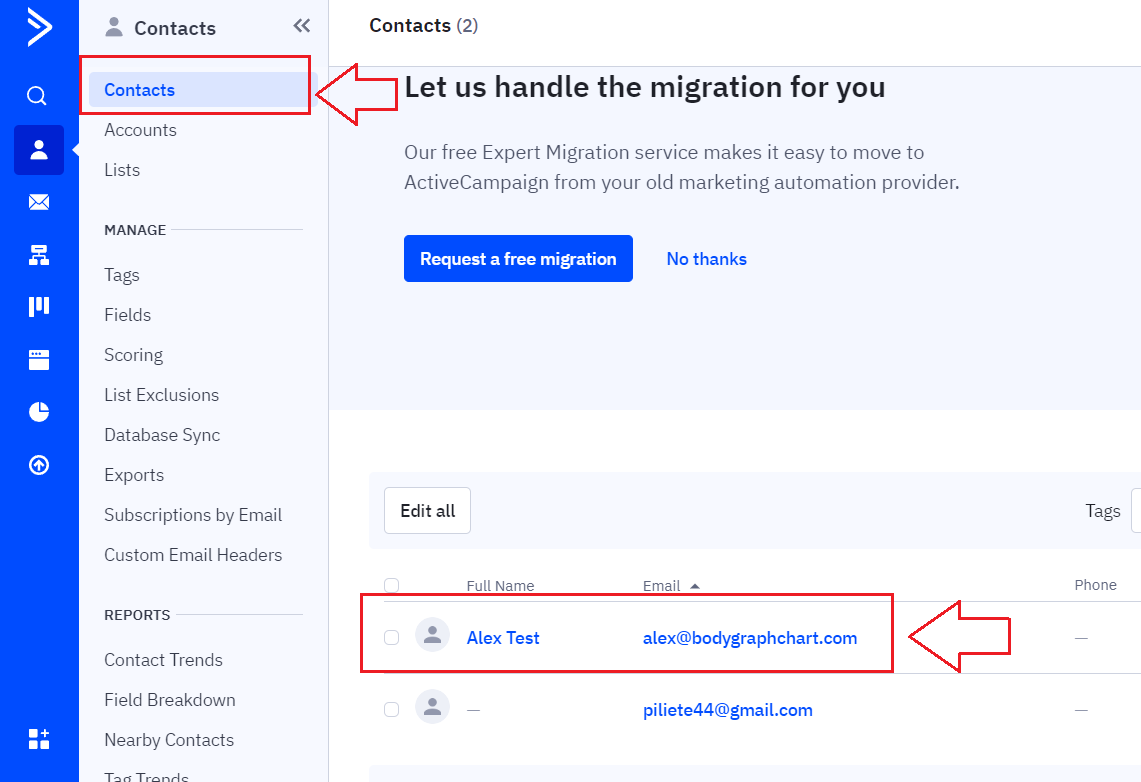The height and width of the screenshot is (782, 1141).
Task: Click Alex Test's avatar icon
Action: 432,635
